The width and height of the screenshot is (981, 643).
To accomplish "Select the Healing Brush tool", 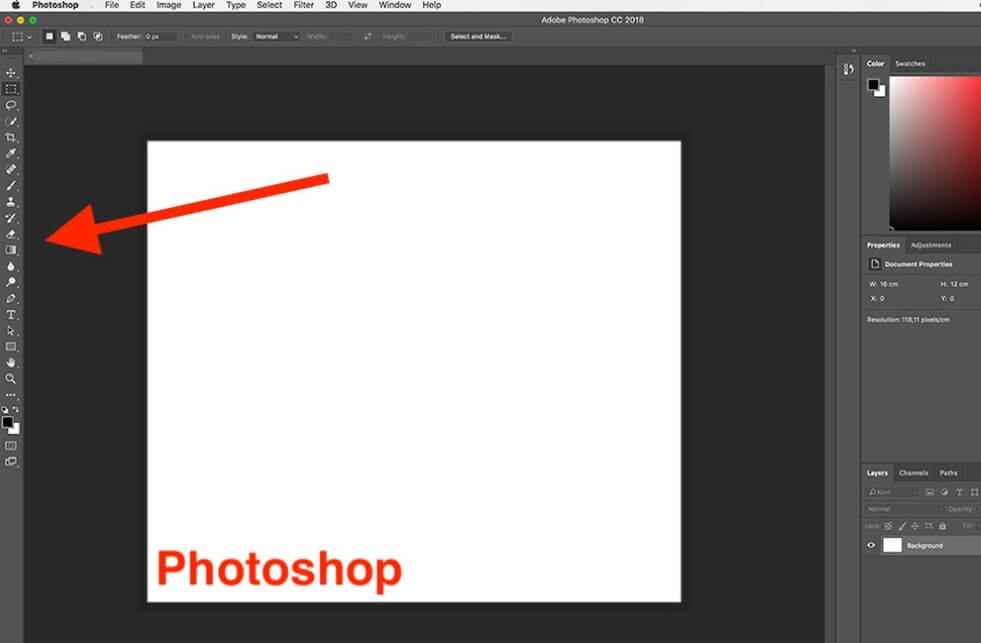I will point(11,170).
